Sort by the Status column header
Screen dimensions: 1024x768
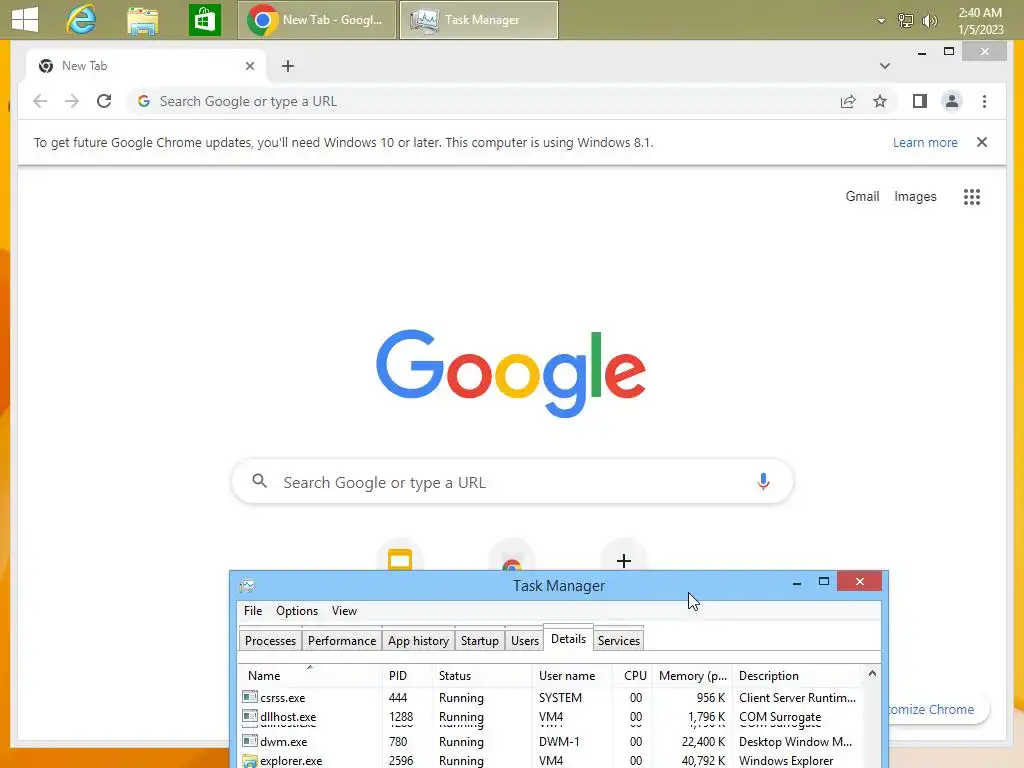click(x=483, y=676)
